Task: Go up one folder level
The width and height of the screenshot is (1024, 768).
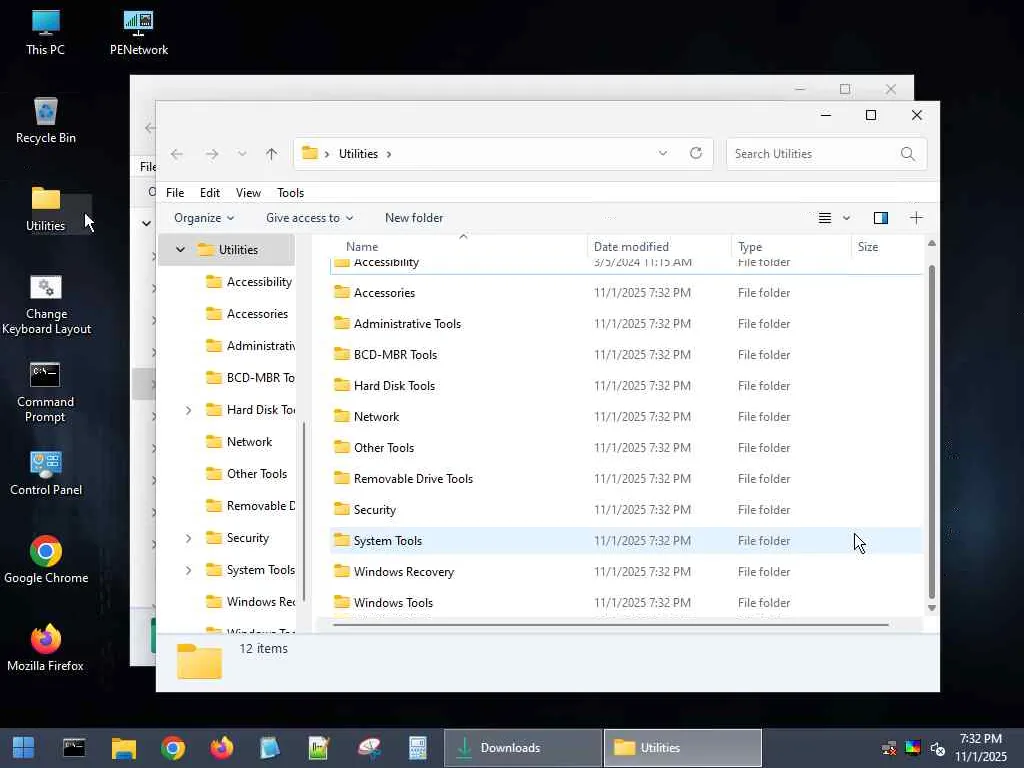Action: 272,154
